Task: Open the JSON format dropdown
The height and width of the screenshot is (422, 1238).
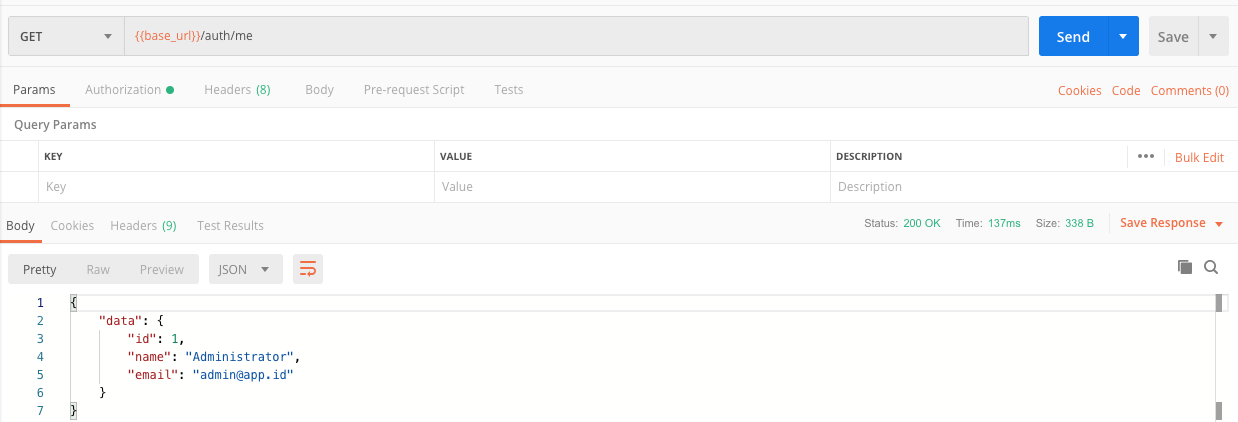Action: pos(245,269)
